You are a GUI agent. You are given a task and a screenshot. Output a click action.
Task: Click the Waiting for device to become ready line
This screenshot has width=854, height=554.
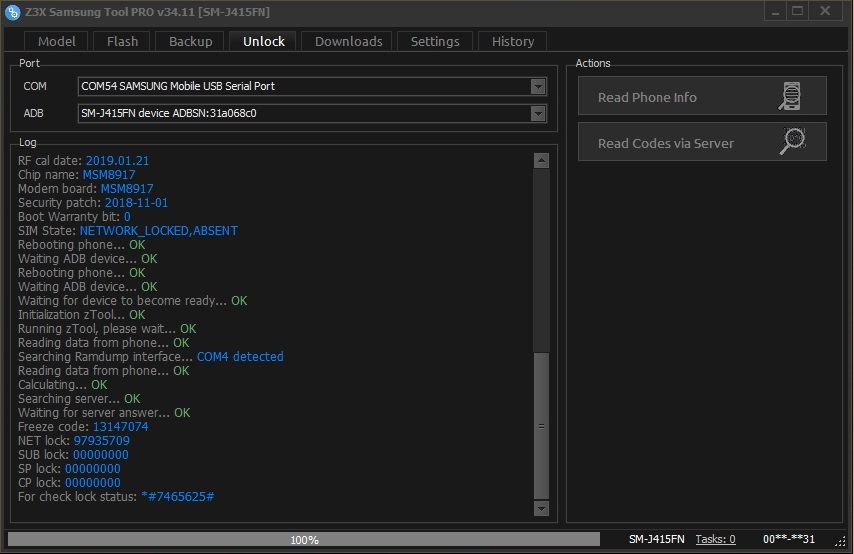click(x=132, y=301)
